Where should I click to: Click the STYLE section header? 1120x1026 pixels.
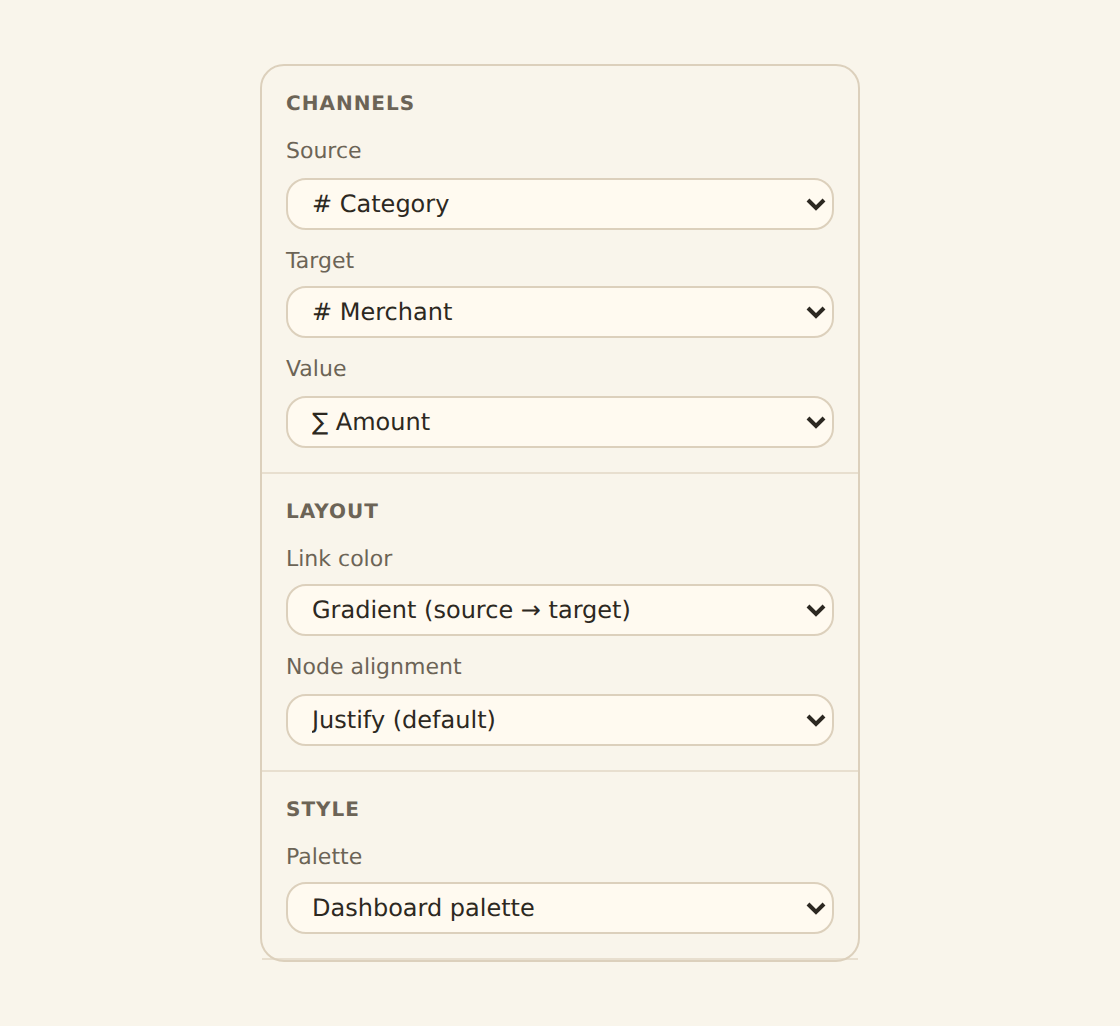coord(323,809)
